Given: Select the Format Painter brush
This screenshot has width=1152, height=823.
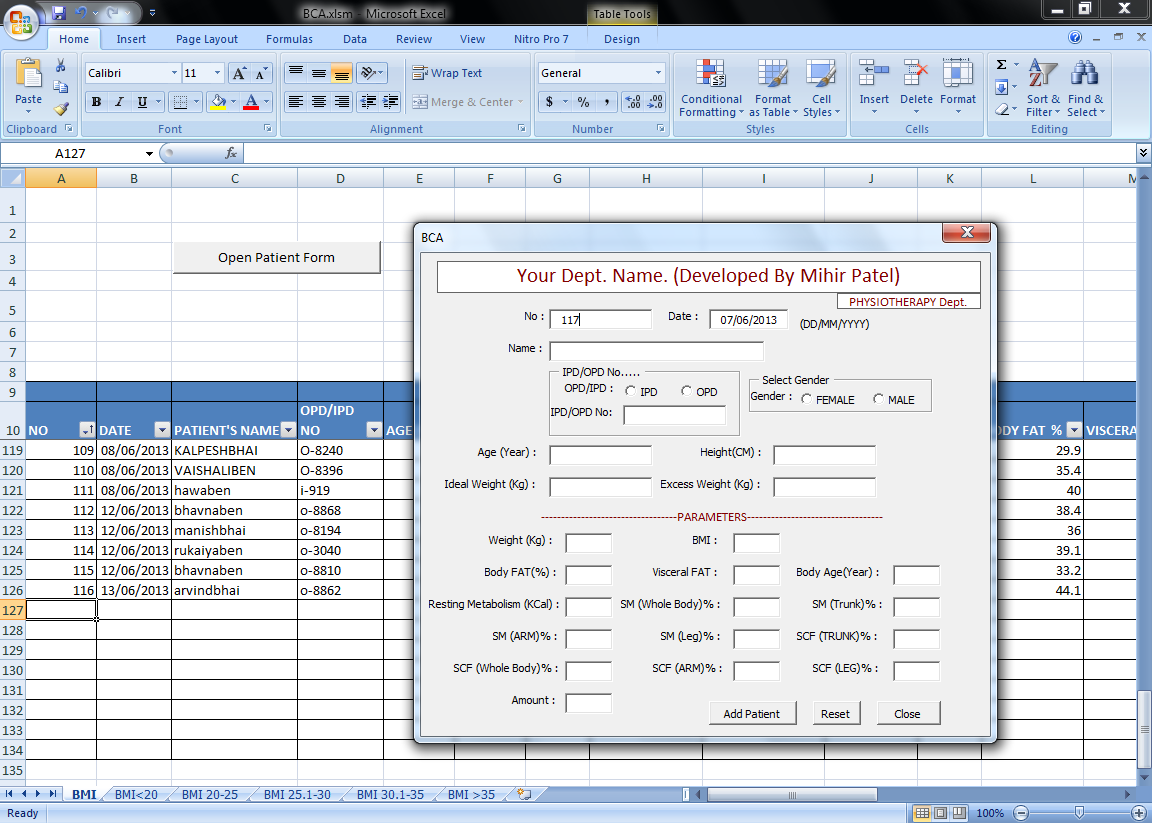Looking at the screenshot, I should click(61, 109).
